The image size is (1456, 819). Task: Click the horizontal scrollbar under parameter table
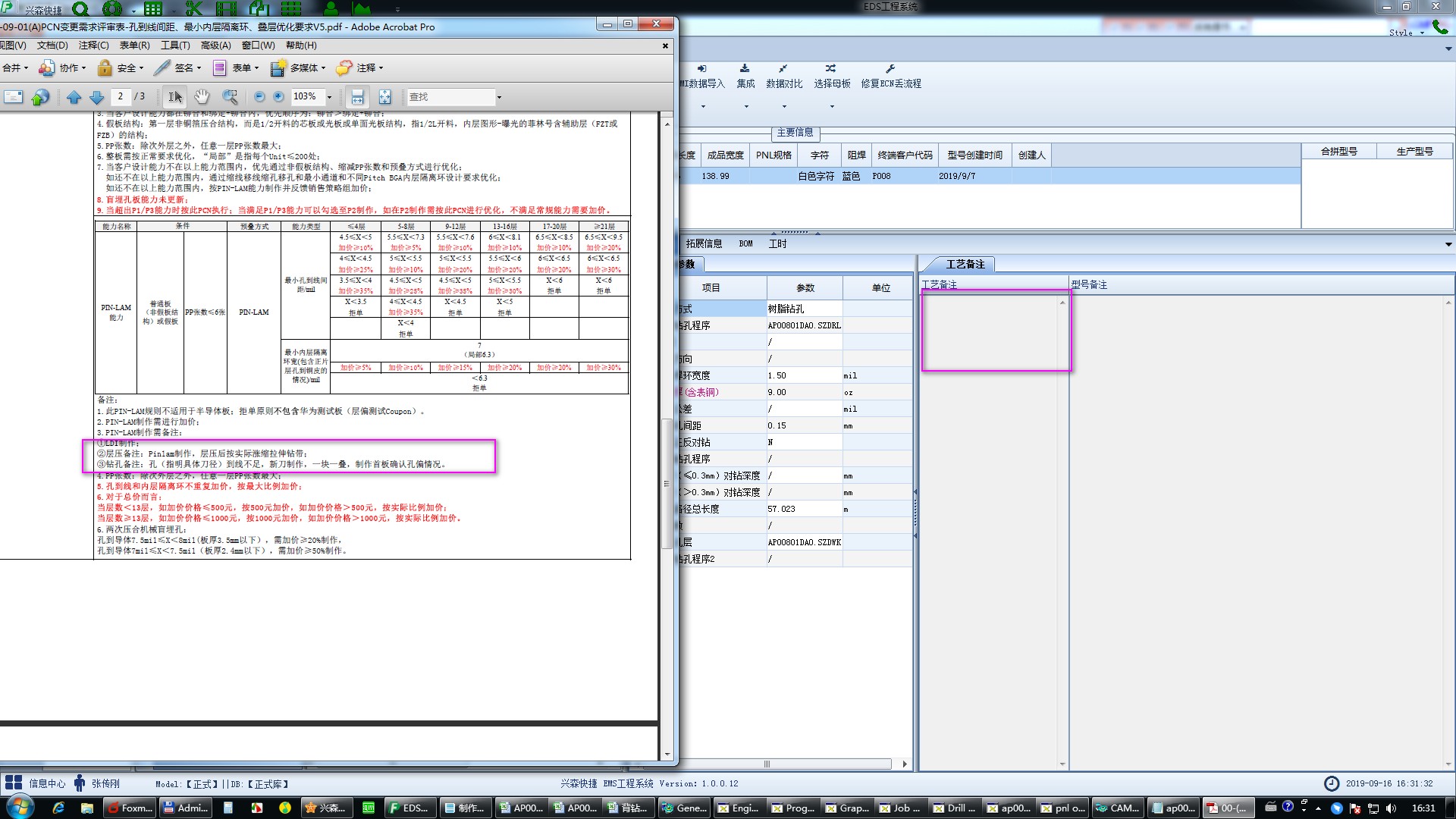(x=766, y=764)
